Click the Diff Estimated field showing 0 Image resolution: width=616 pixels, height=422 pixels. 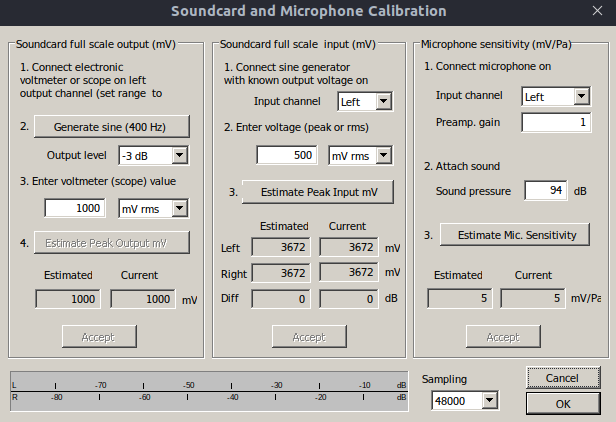280,299
